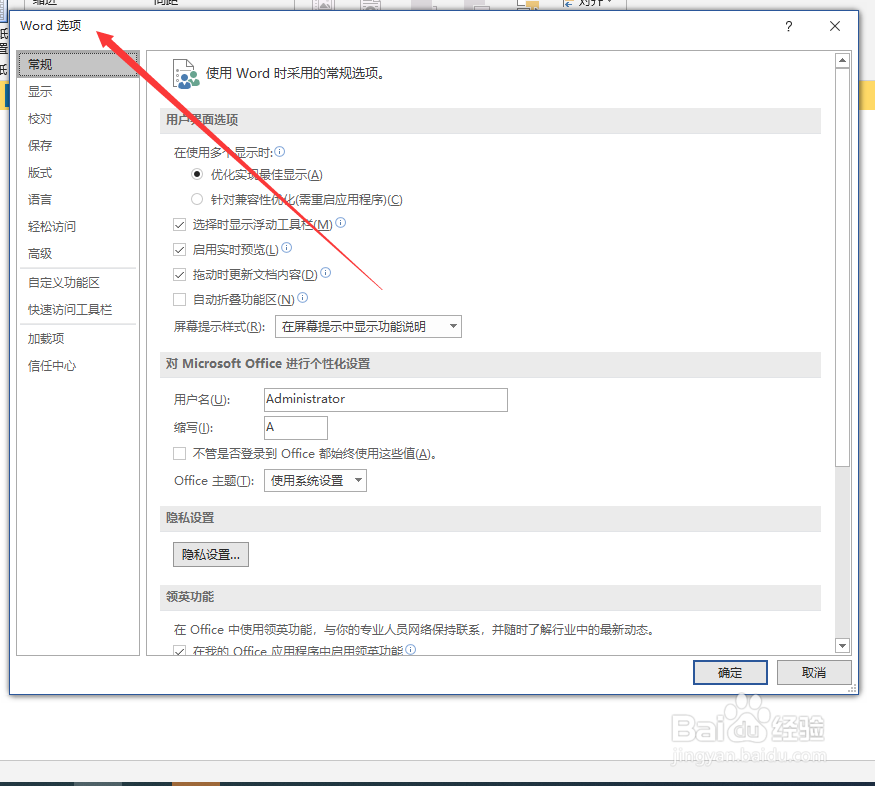
Task: Click the help question mark icon
Action: [x=789, y=26]
